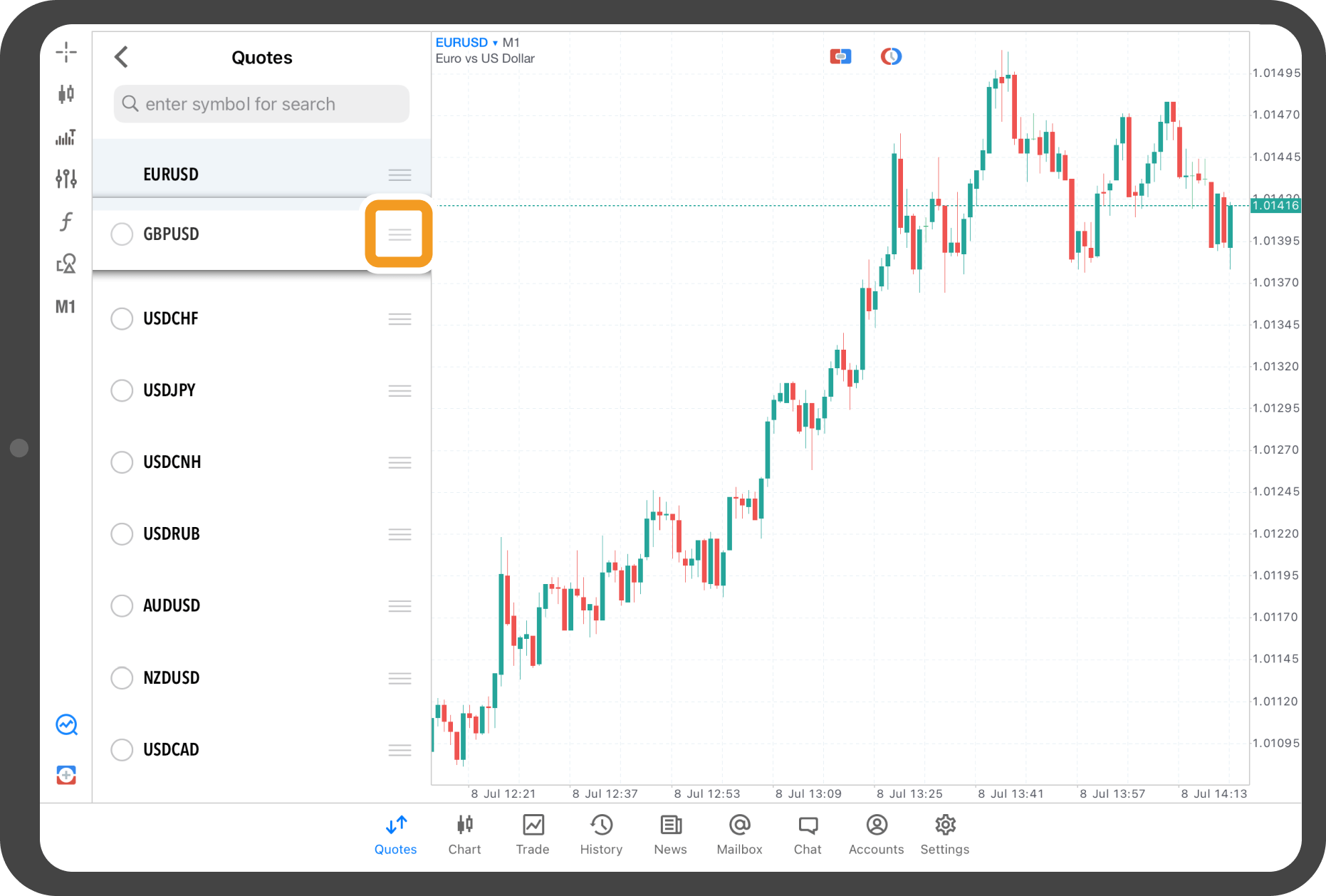Open indicators with the function f icon

tap(66, 222)
